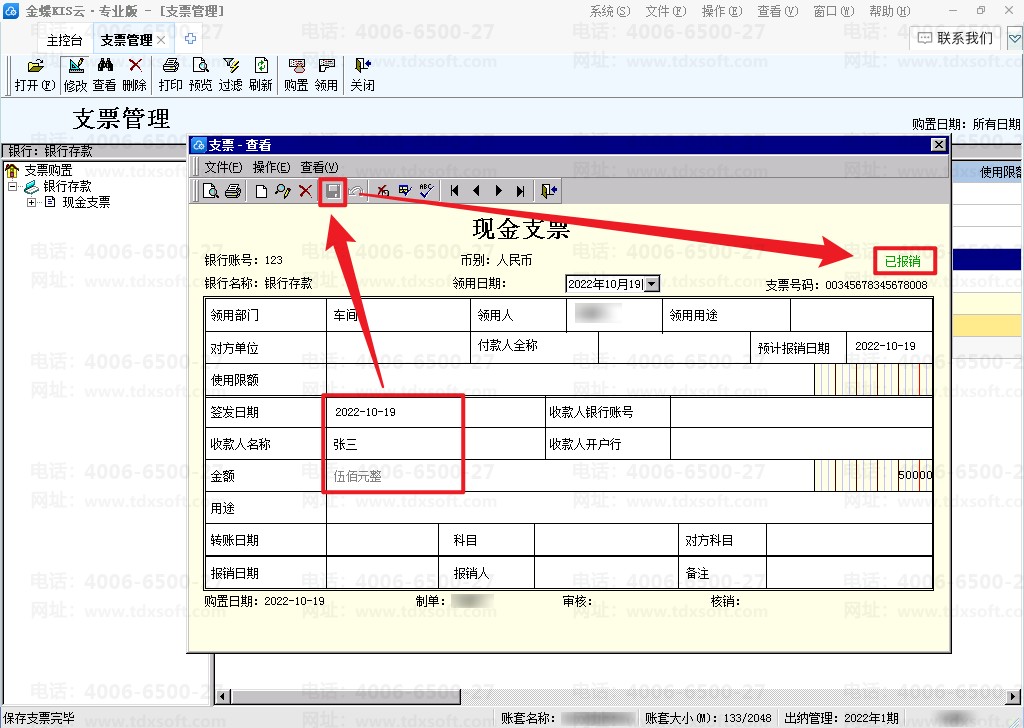This screenshot has height=728, width=1024.
Task: Click the 打开 (Open) toolbar button
Action: coord(35,75)
